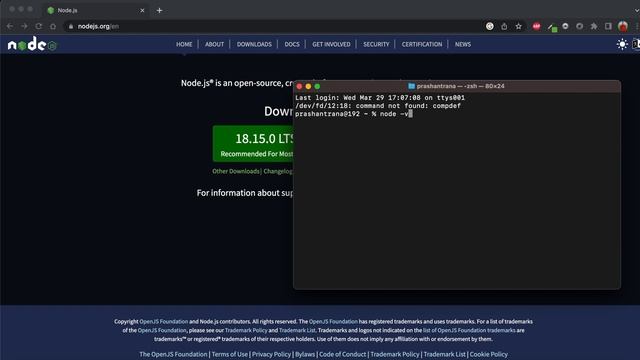Open the Trademark List footer link

point(444,354)
